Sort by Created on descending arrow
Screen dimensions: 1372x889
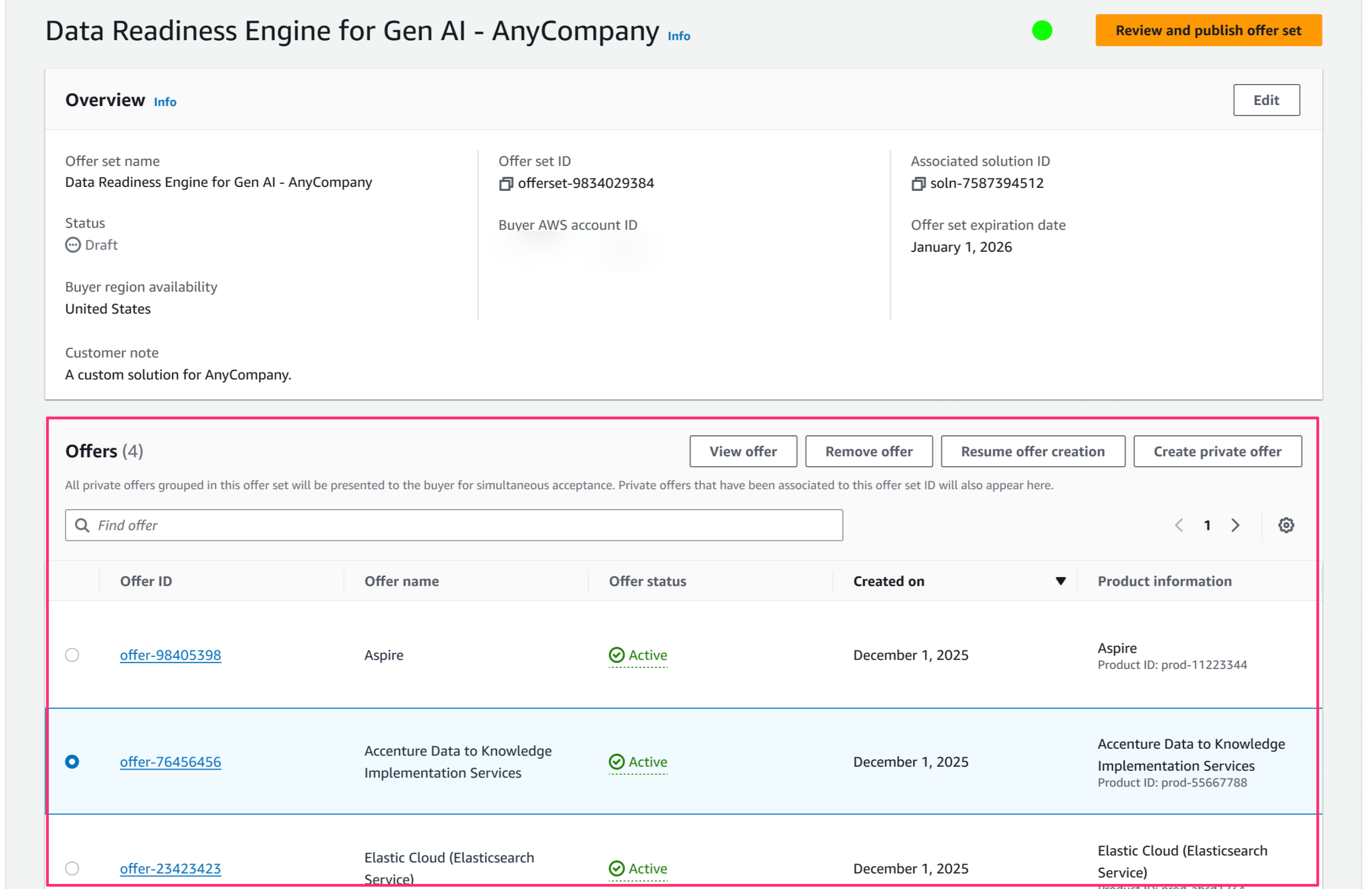click(x=1060, y=581)
